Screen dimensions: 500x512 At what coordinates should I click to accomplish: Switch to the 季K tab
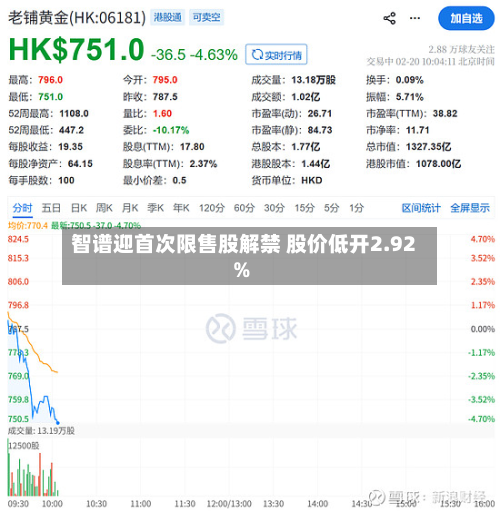click(x=156, y=208)
